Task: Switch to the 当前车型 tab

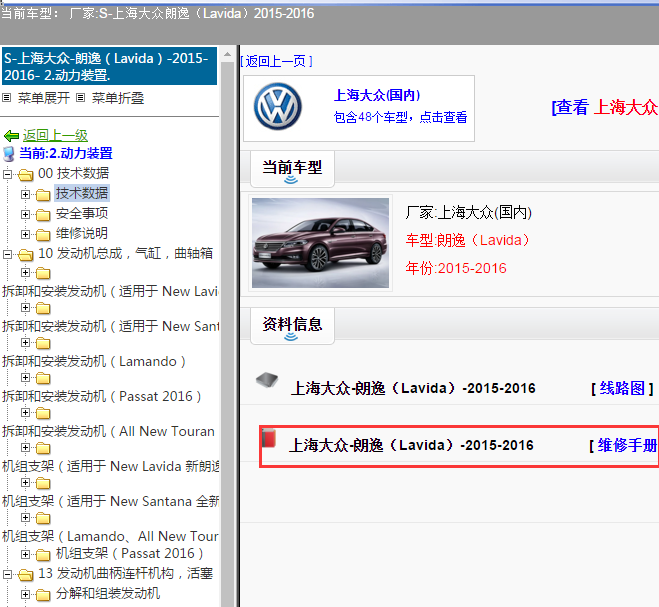Action: pos(292,168)
